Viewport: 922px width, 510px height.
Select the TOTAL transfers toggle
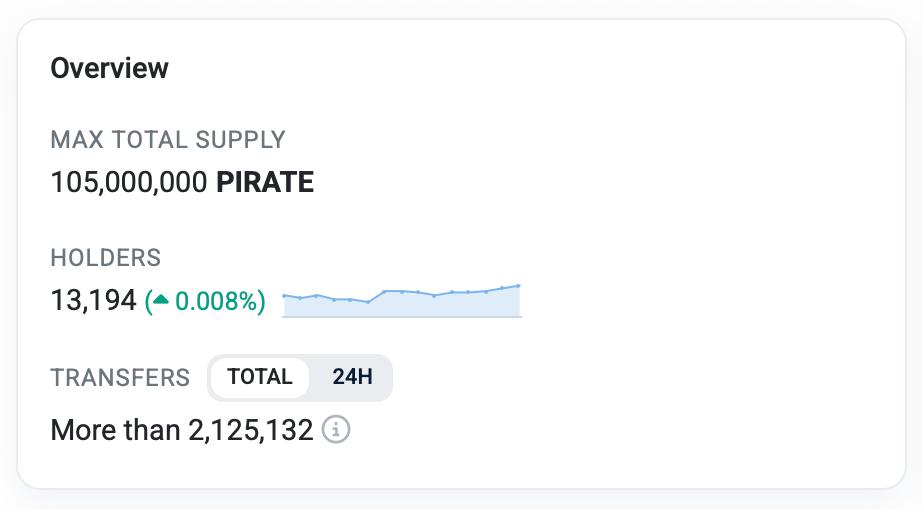260,377
